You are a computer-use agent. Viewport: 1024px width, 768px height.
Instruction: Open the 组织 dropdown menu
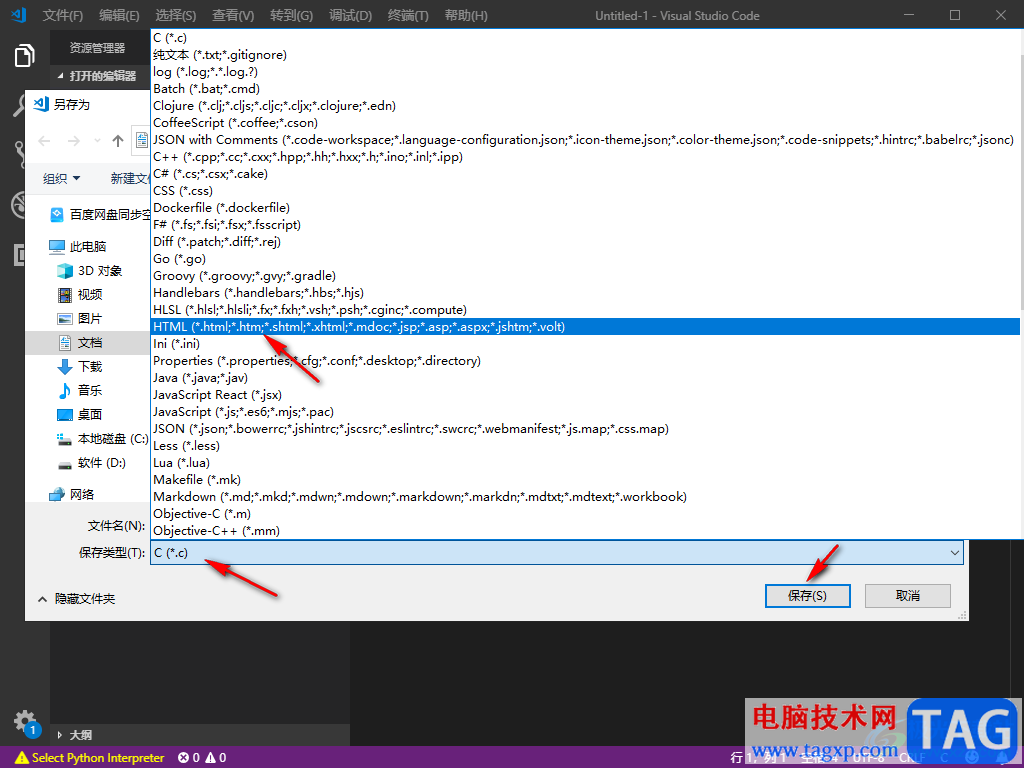61,178
